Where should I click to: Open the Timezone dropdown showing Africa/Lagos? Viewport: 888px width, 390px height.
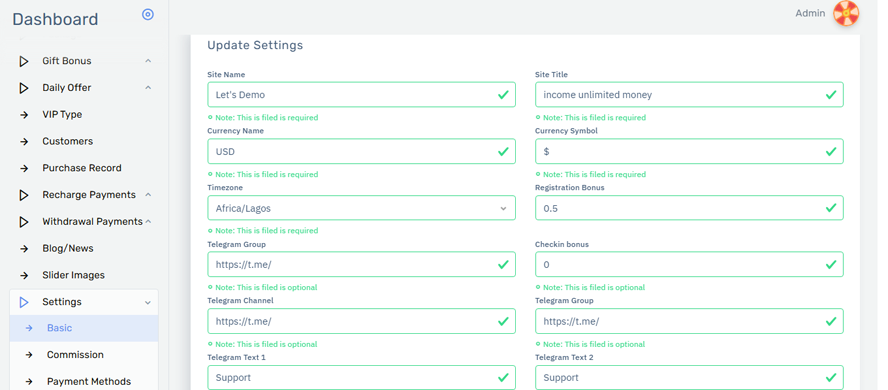(x=361, y=208)
